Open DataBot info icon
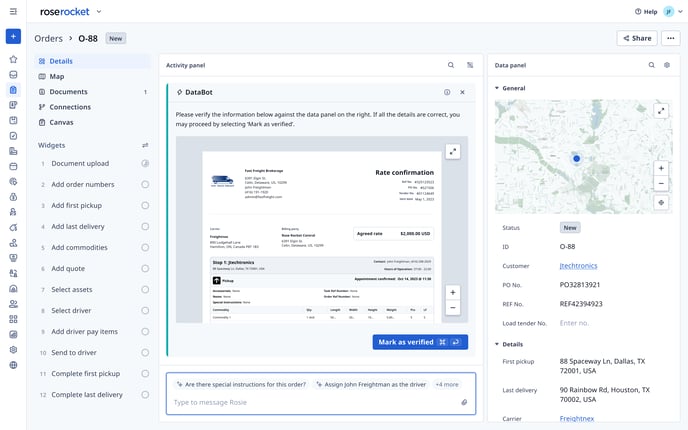 [x=447, y=92]
